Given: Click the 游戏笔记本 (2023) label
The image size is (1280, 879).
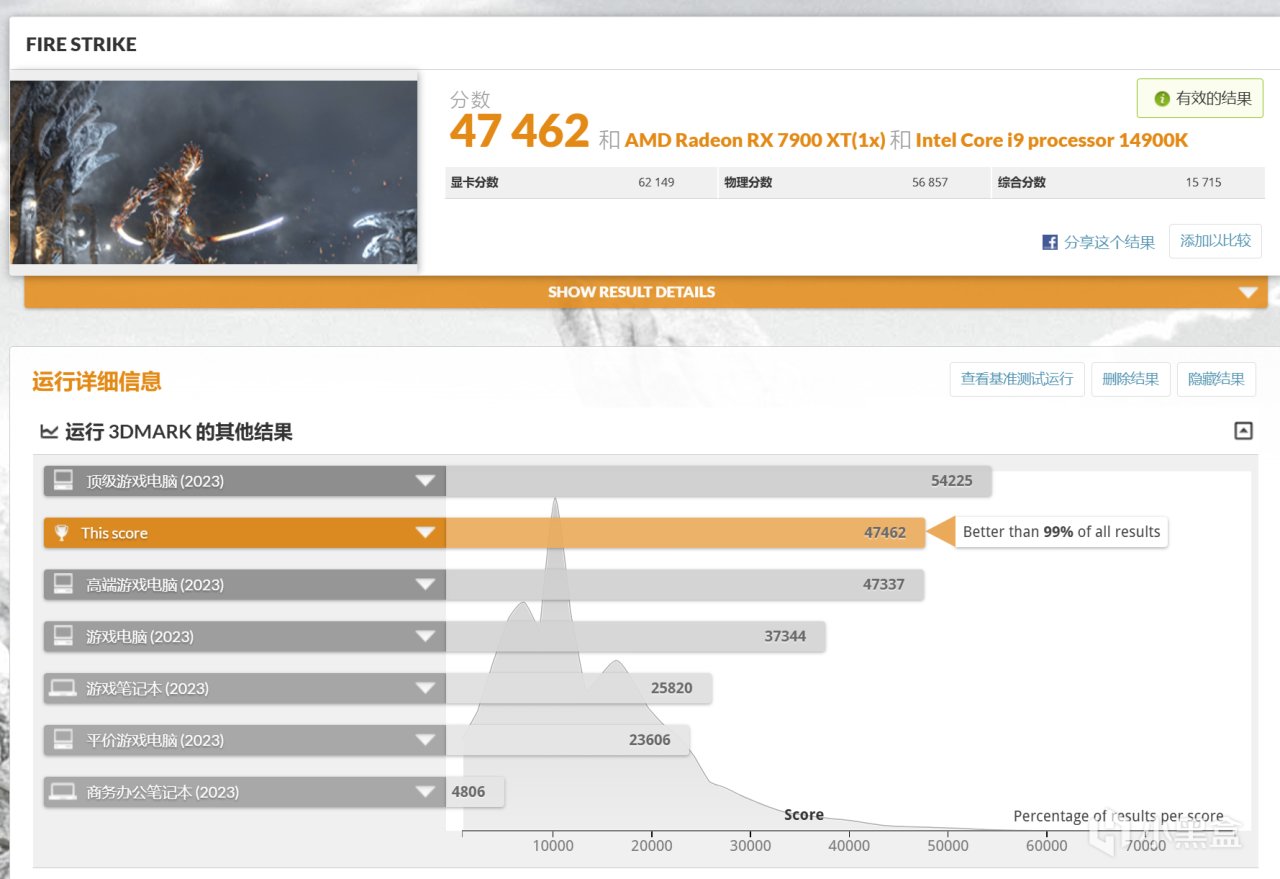Looking at the screenshot, I should tap(147, 689).
